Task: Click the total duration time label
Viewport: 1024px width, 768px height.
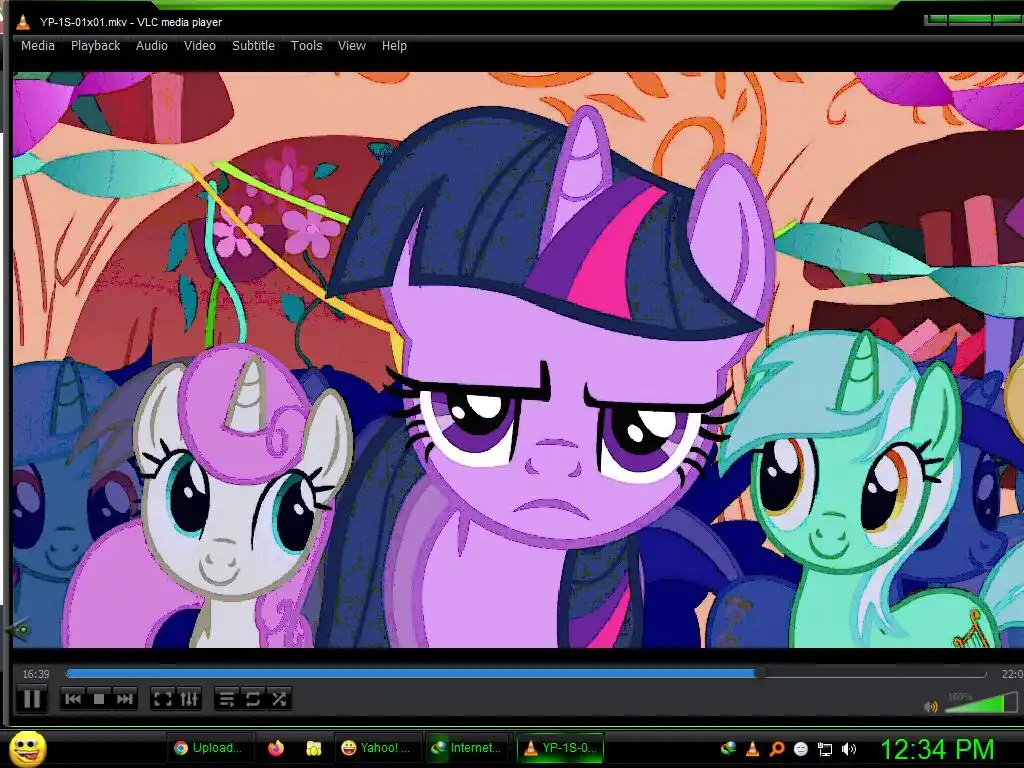Action: (1012, 674)
